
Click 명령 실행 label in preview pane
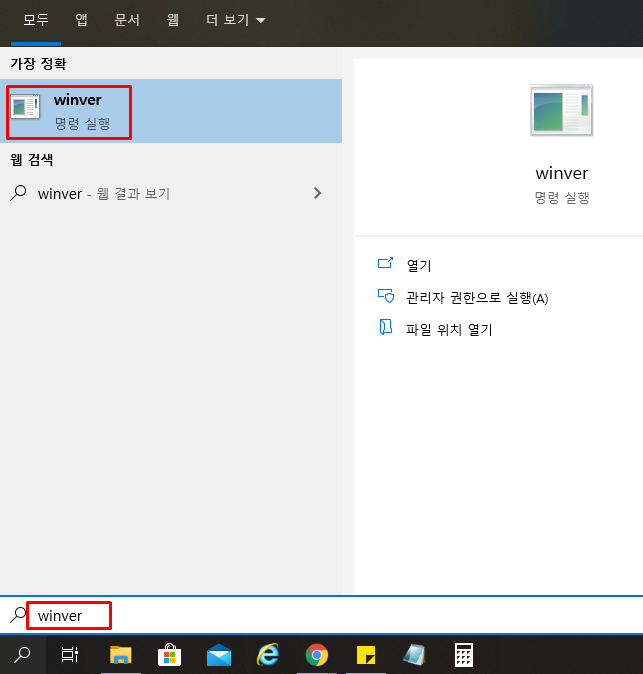point(562,198)
